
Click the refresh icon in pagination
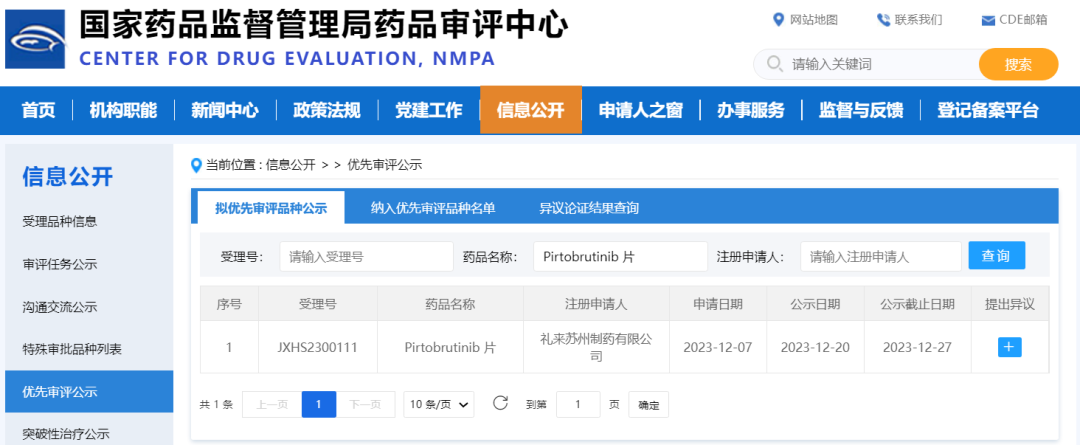[x=501, y=403]
